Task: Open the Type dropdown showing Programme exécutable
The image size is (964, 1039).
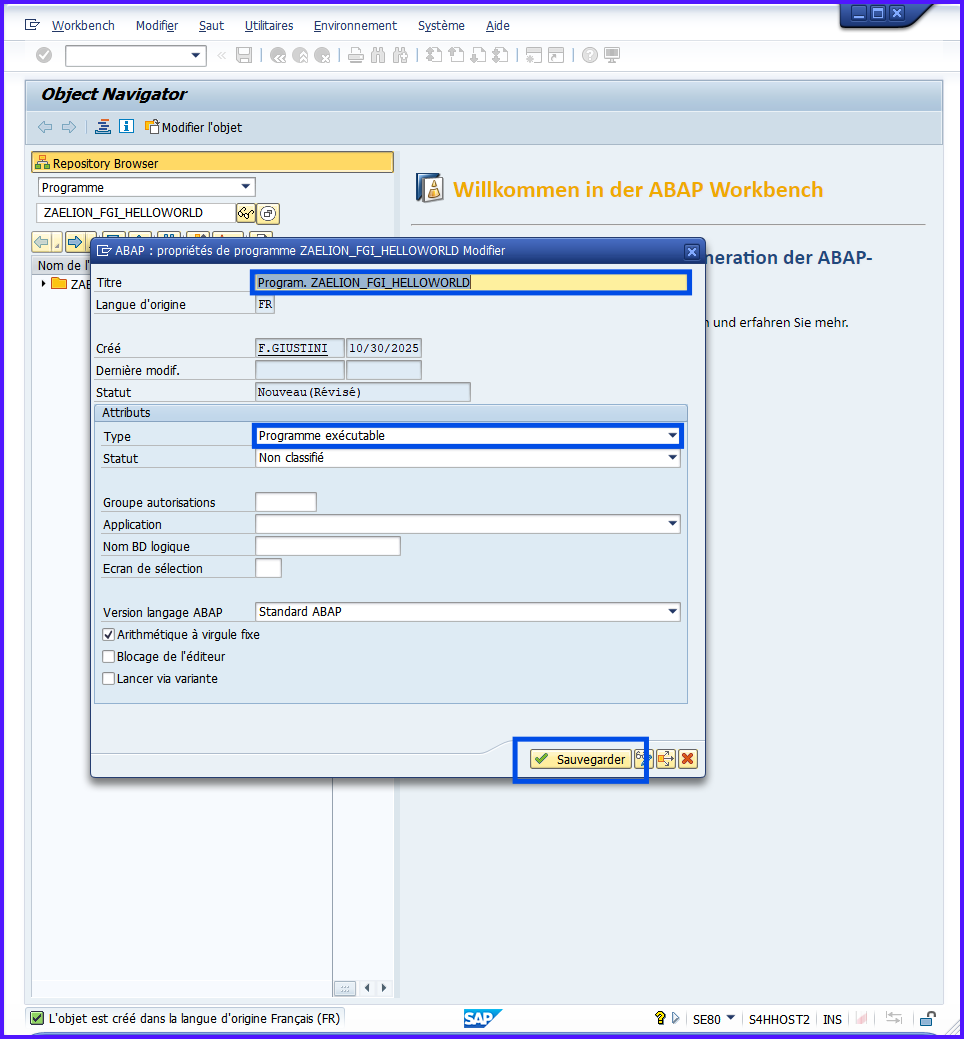Action: tap(672, 436)
